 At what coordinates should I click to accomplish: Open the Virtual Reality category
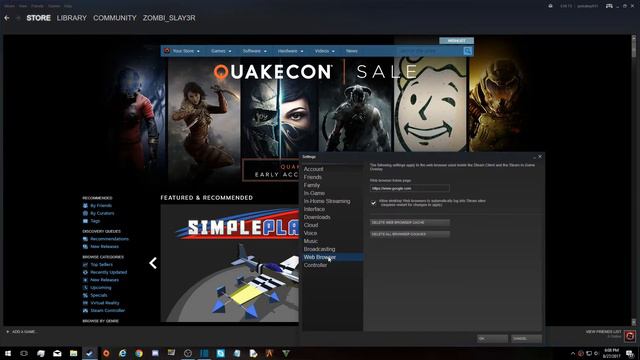tap(104, 303)
